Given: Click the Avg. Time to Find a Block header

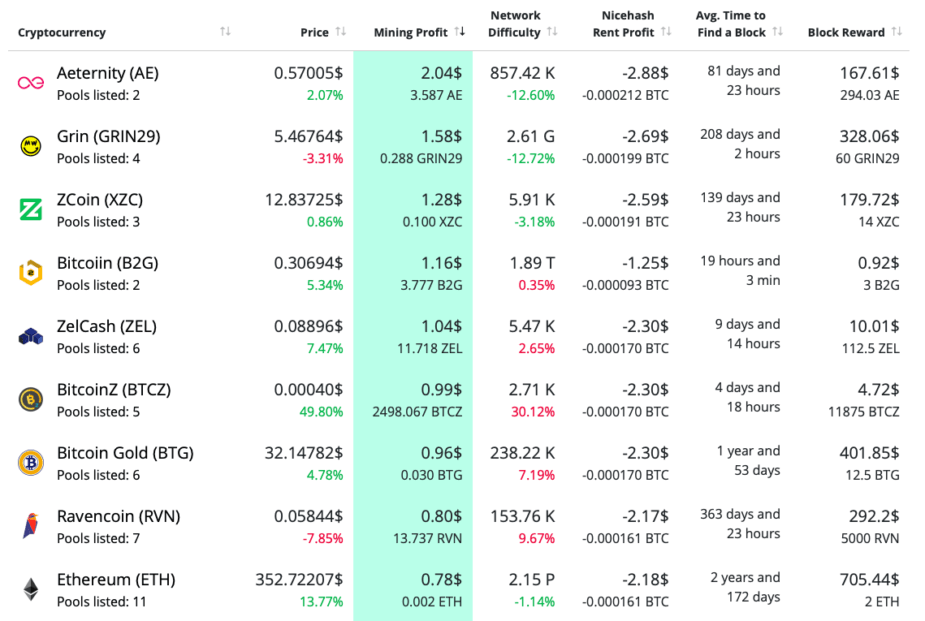Looking at the screenshot, I should coord(731,24).
